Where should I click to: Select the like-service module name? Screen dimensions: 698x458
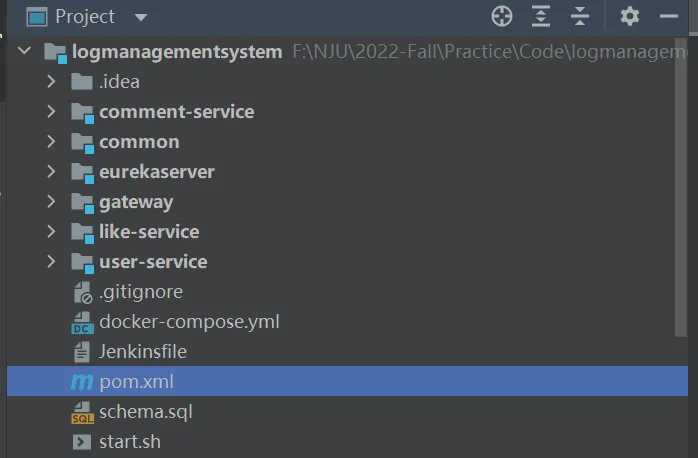(x=148, y=232)
